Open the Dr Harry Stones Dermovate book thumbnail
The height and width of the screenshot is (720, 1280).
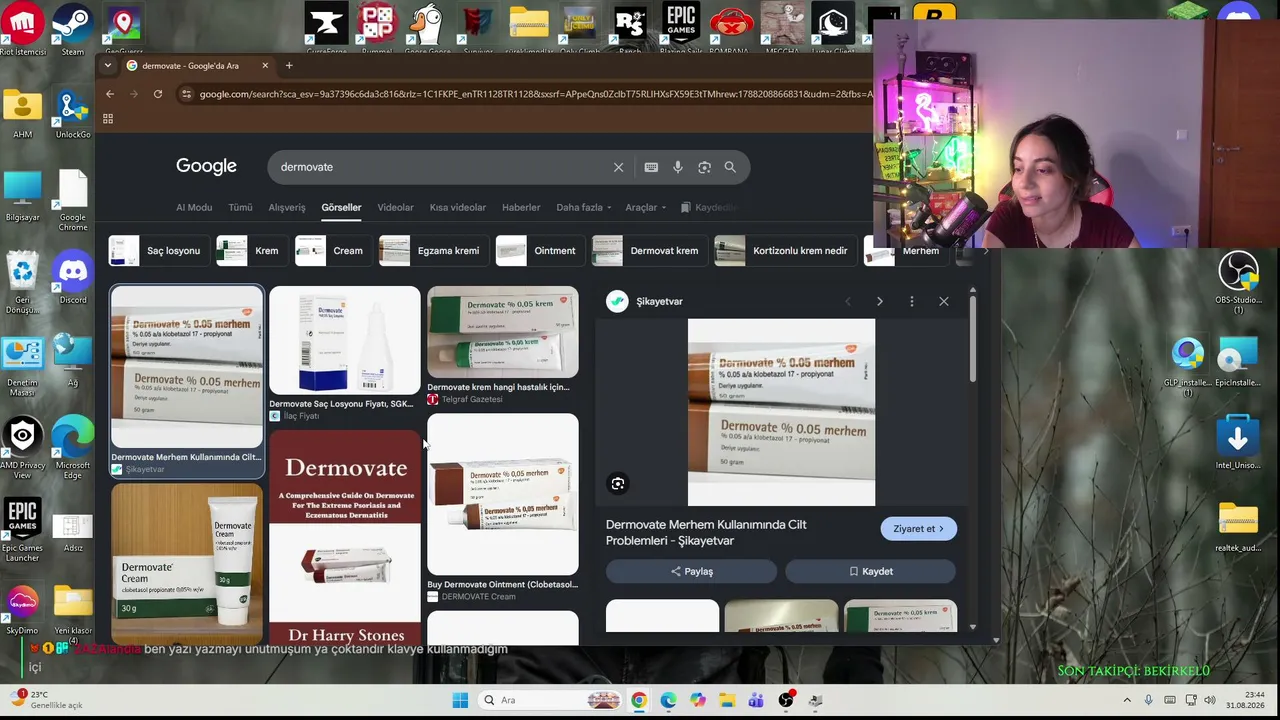345,537
